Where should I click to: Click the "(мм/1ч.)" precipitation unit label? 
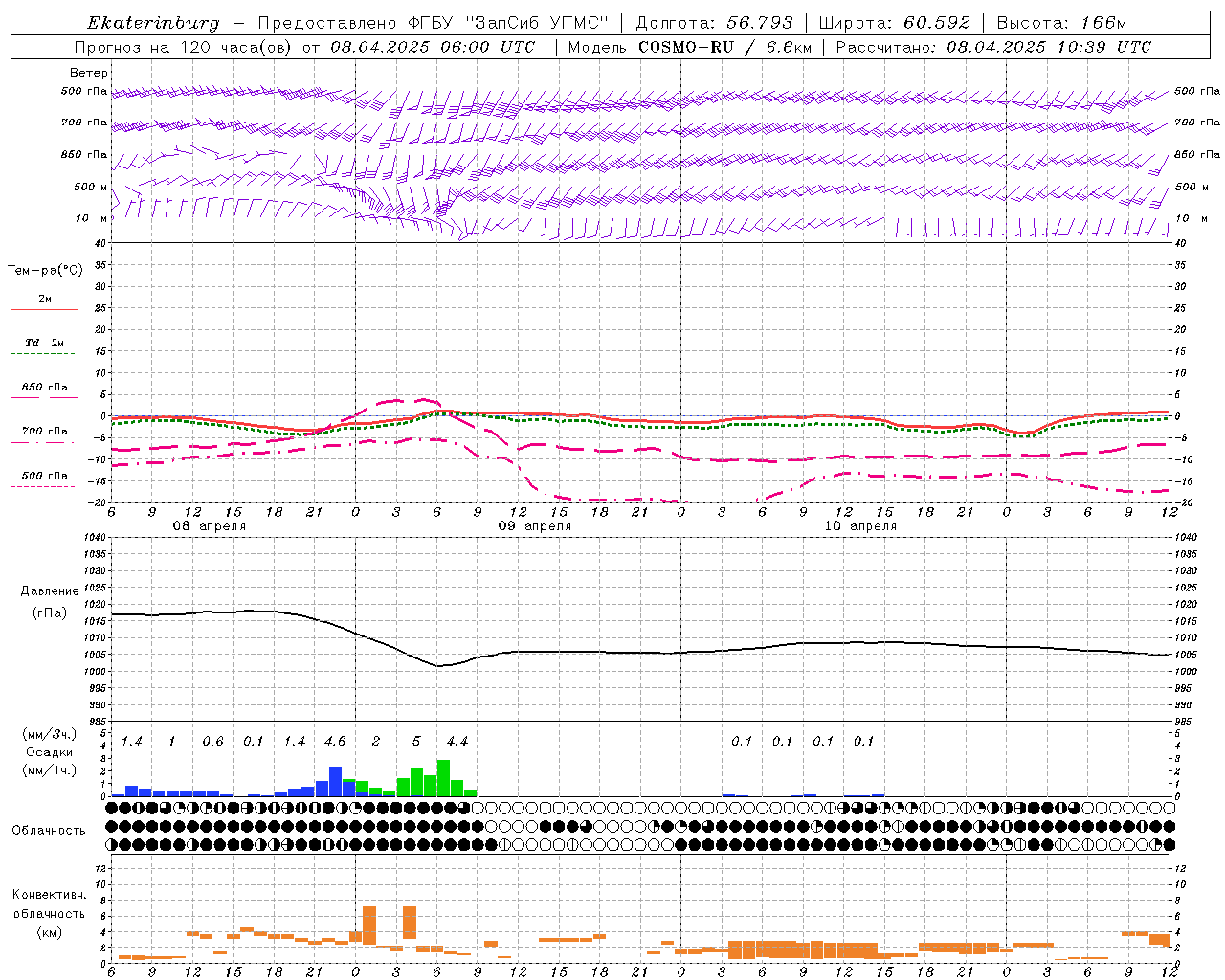click(50, 770)
